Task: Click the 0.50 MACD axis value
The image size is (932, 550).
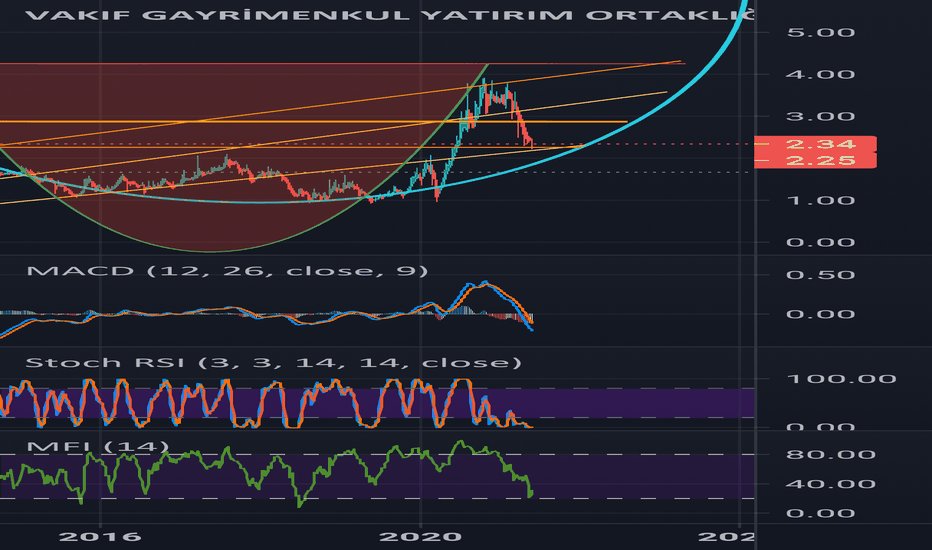Action: (820, 275)
